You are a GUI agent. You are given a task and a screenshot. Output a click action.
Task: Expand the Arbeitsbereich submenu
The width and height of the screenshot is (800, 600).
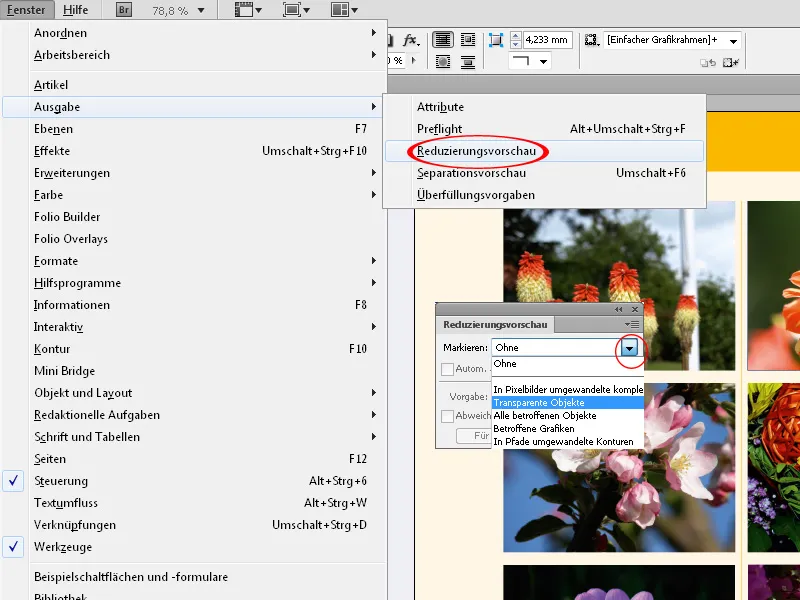pyautogui.click(x=194, y=55)
